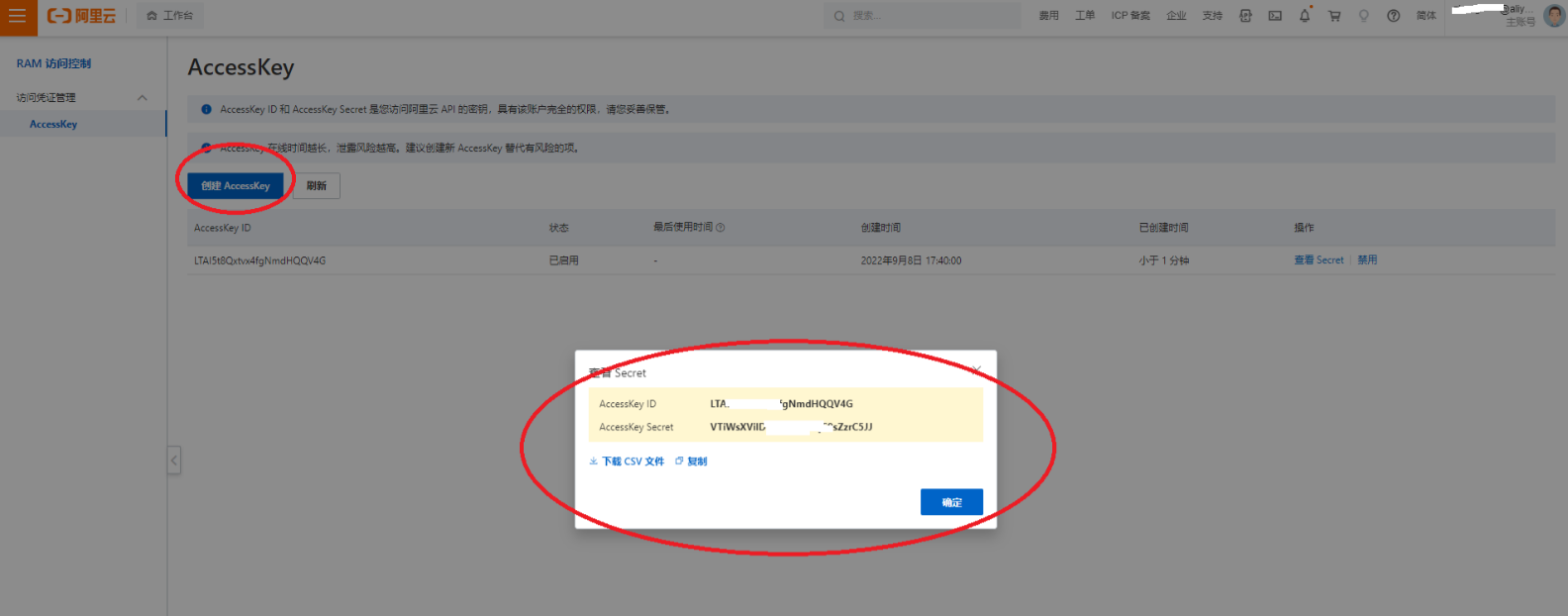
Task: Open the 工单 menu
Action: [1085, 16]
